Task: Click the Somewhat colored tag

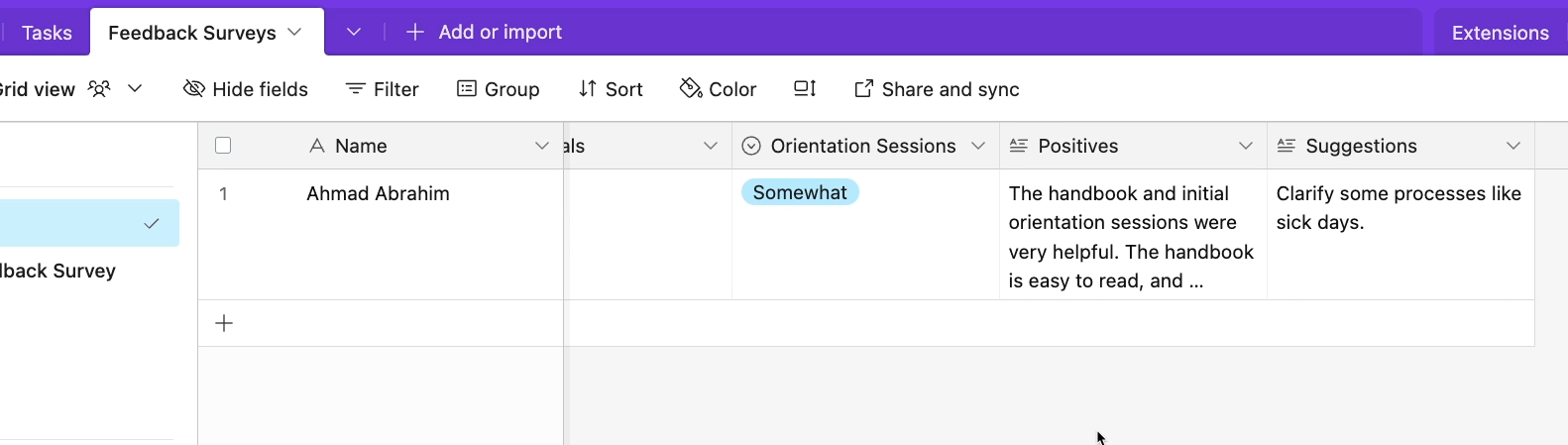Action: tap(800, 192)
